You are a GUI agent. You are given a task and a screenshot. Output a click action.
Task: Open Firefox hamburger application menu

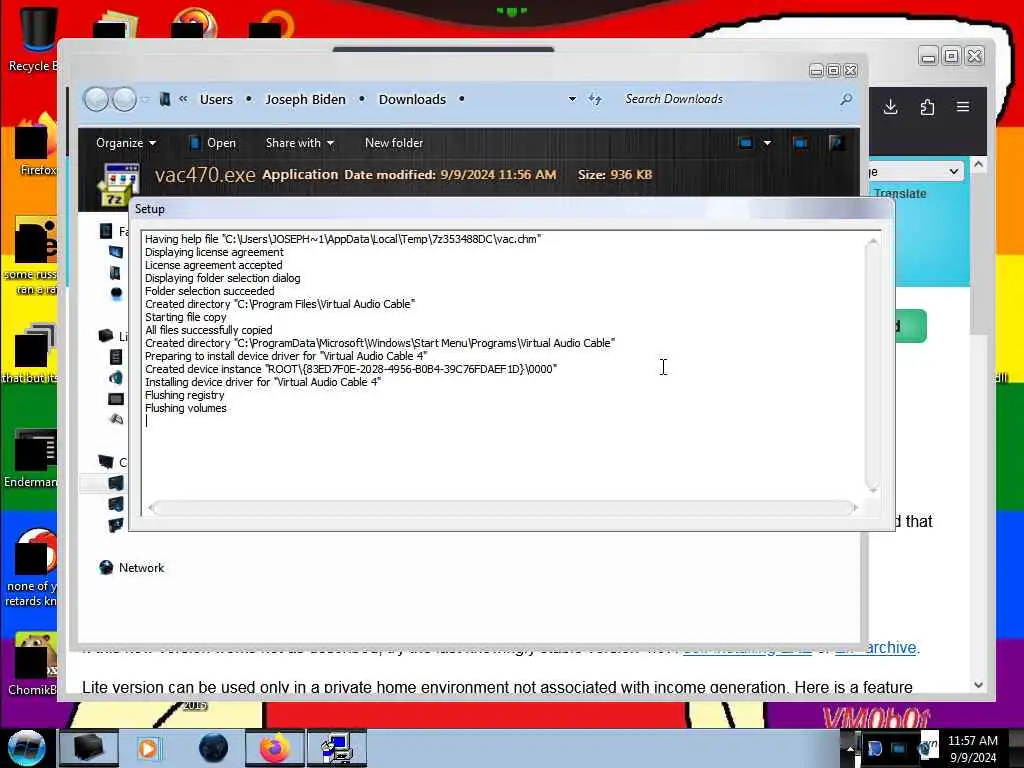tap(963, 106)
